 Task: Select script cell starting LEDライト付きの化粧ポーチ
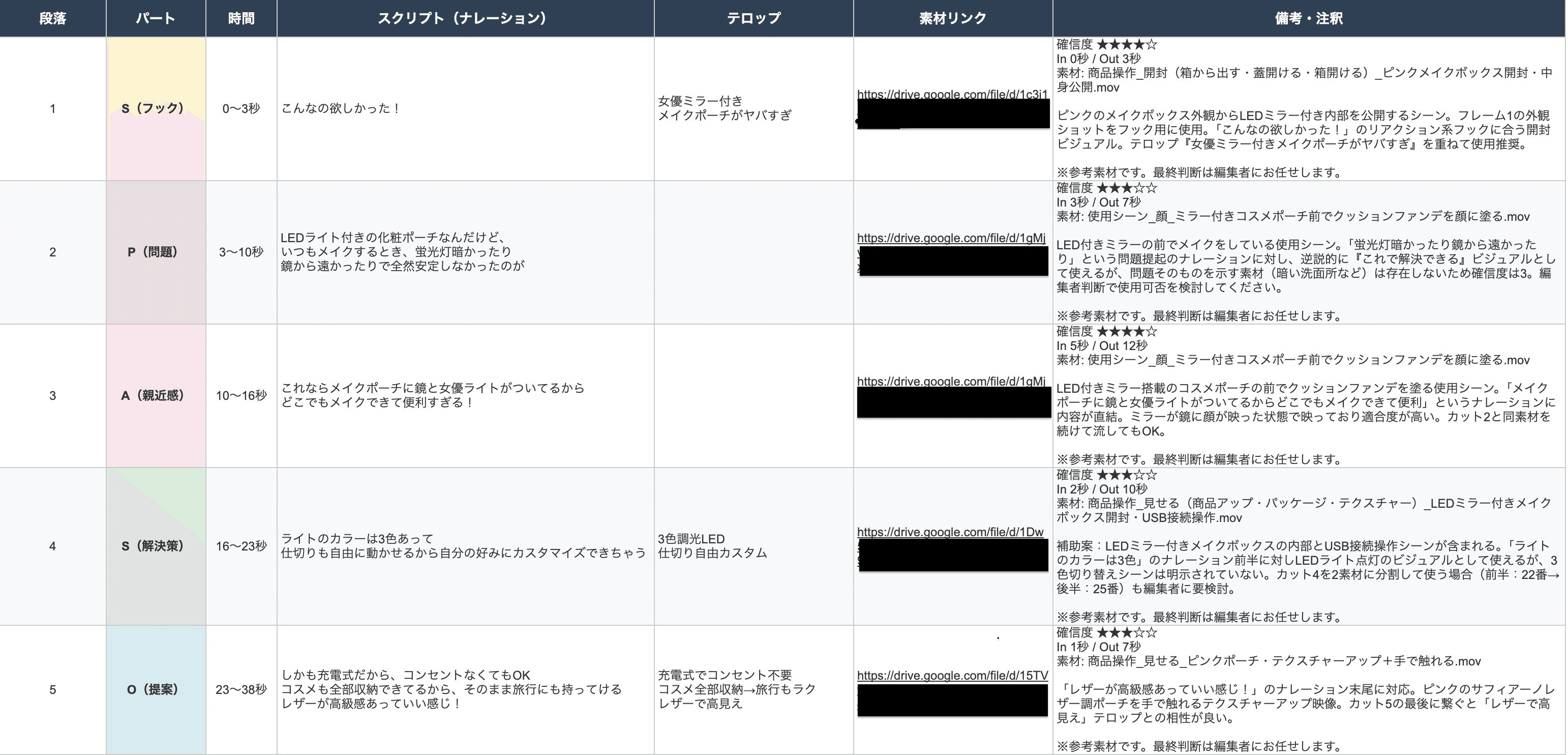click(466, 252)
